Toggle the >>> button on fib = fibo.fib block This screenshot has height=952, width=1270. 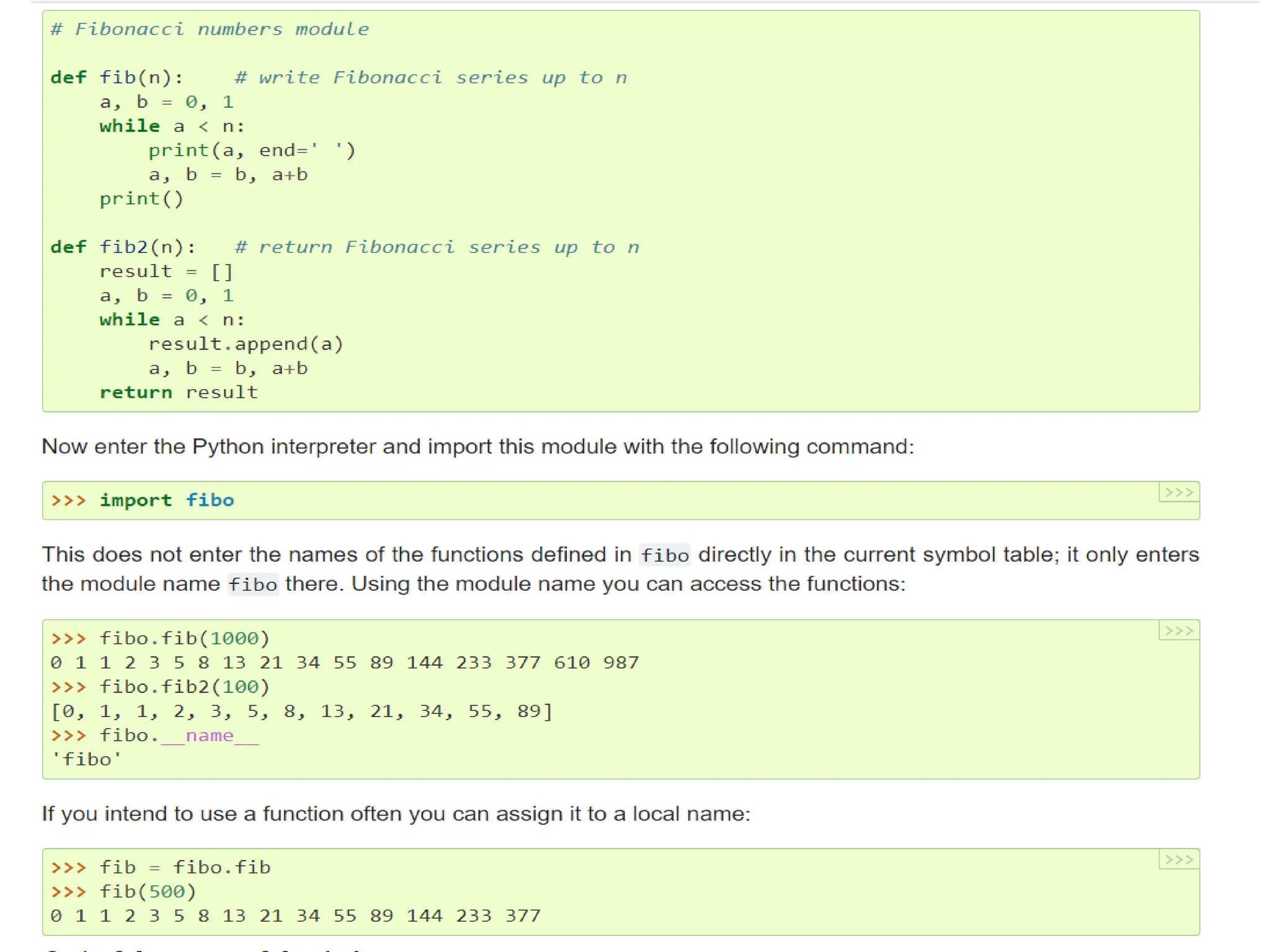coord(1178,860)
